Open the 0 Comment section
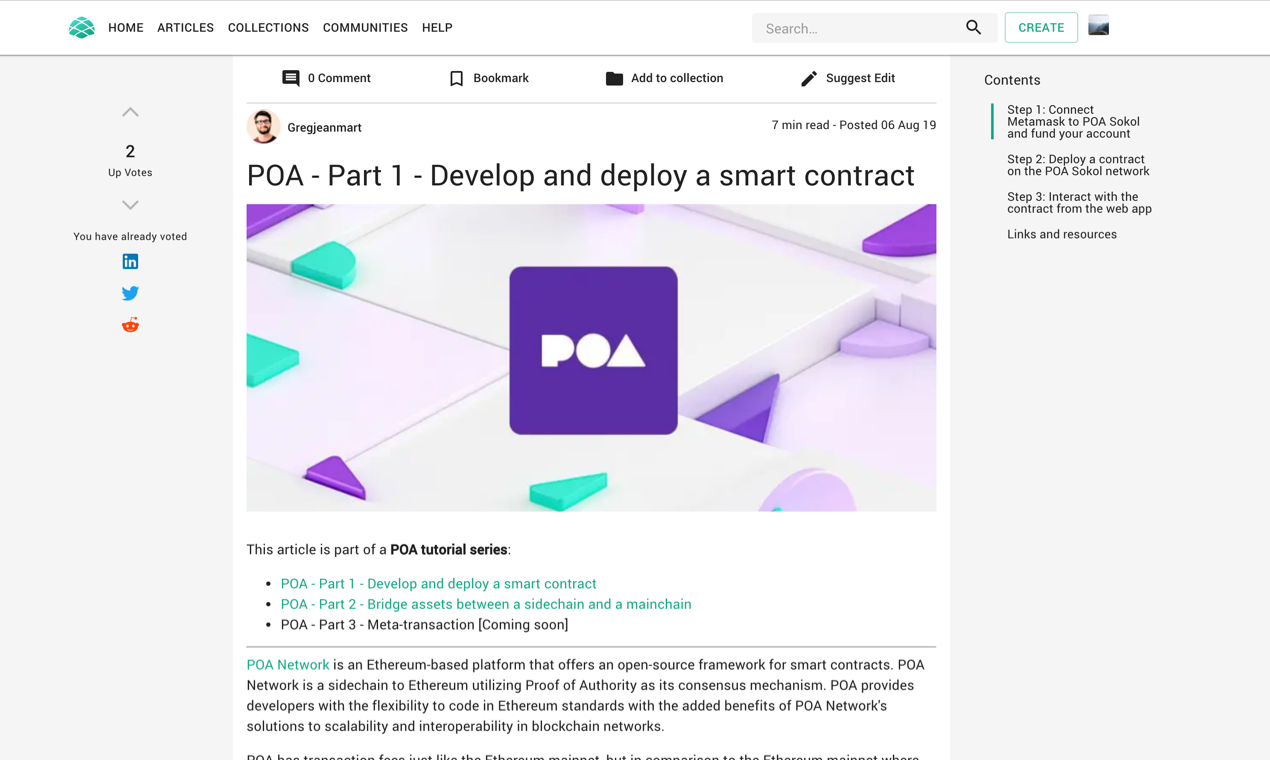This screenshot has height=760, width=1270. (339, 78)
